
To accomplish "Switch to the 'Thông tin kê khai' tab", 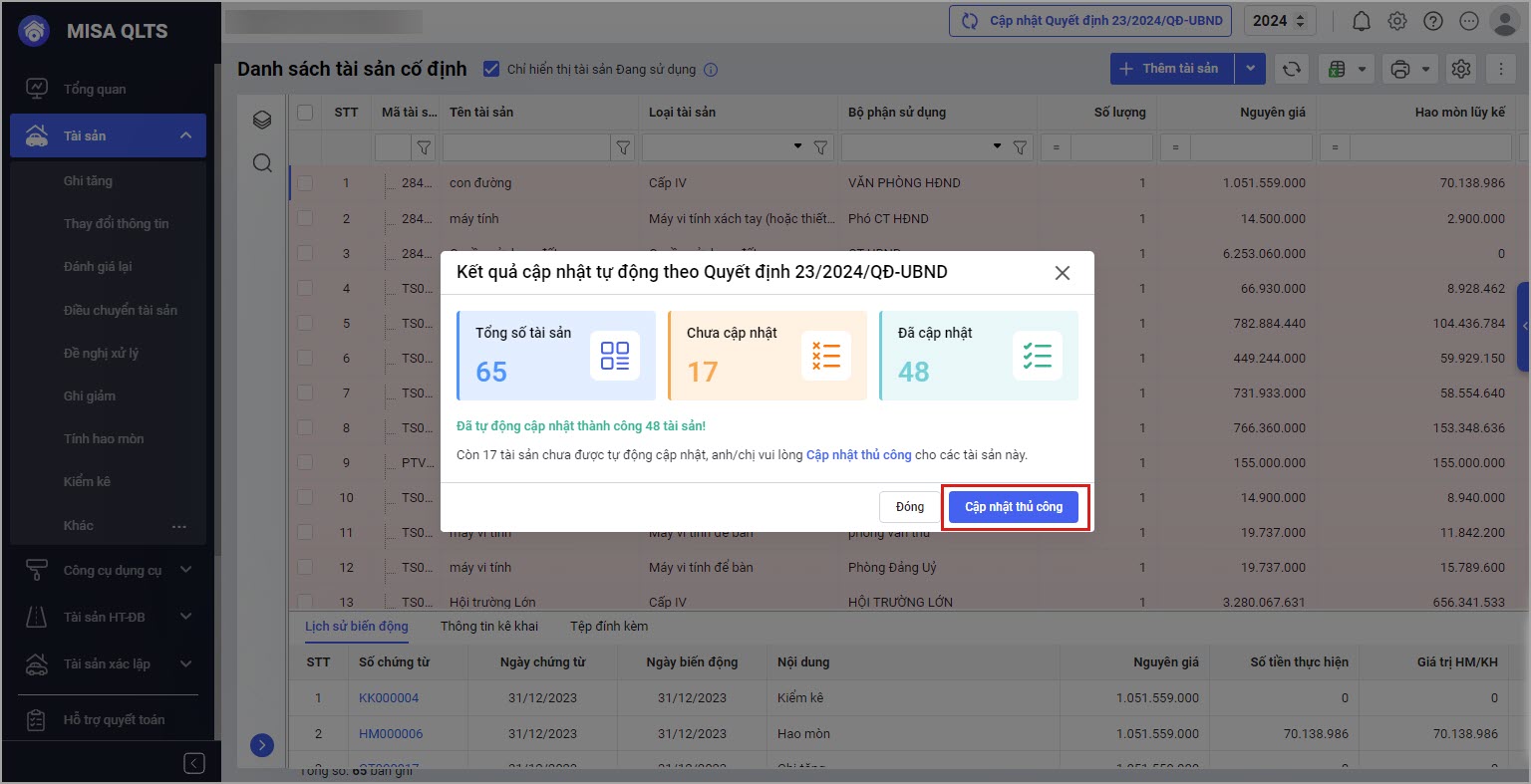I will pyautogui.click(x=488, y=626).
